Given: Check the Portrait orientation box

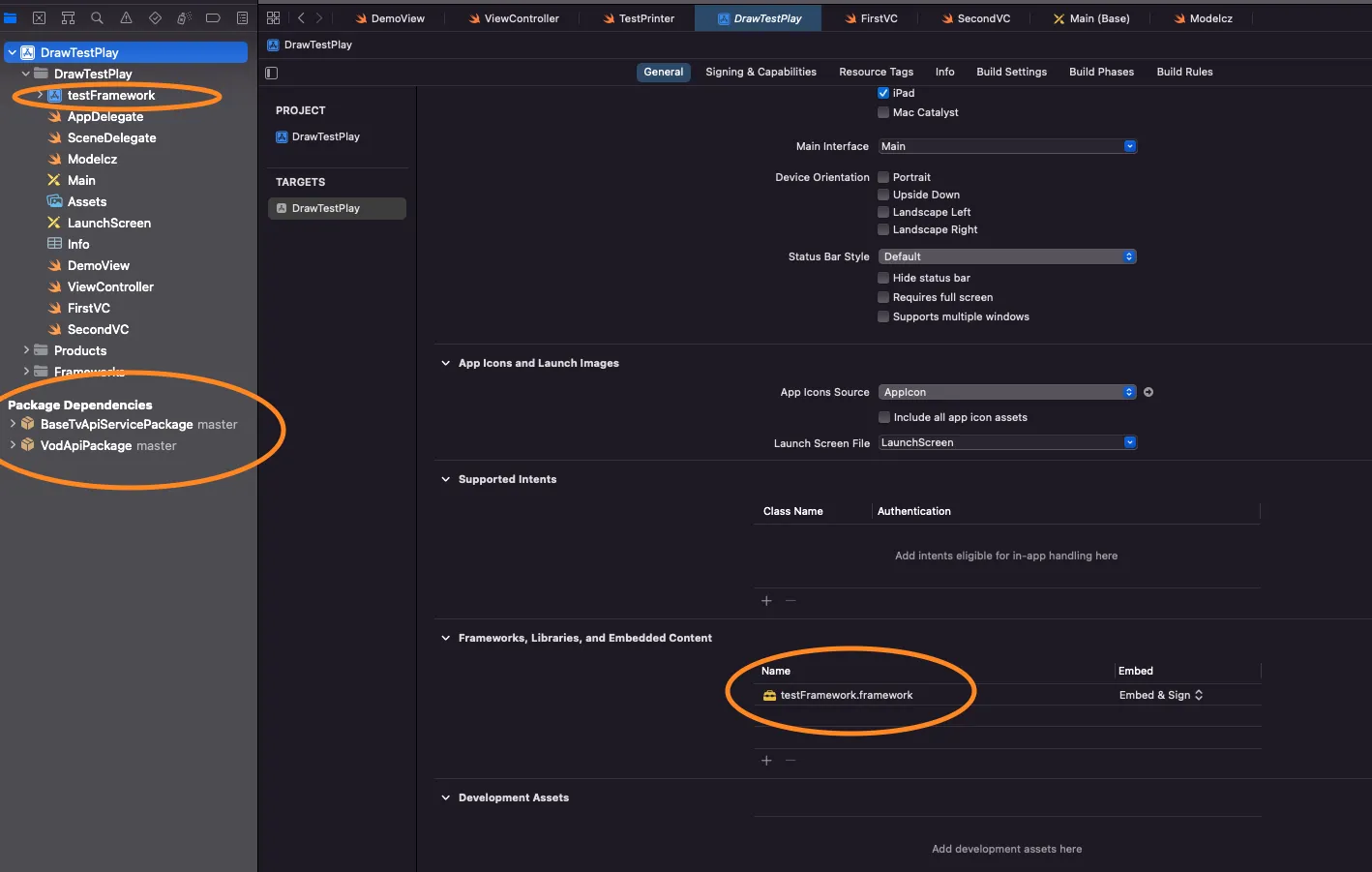Looking at the screenshot, I should tap(883, 177).
